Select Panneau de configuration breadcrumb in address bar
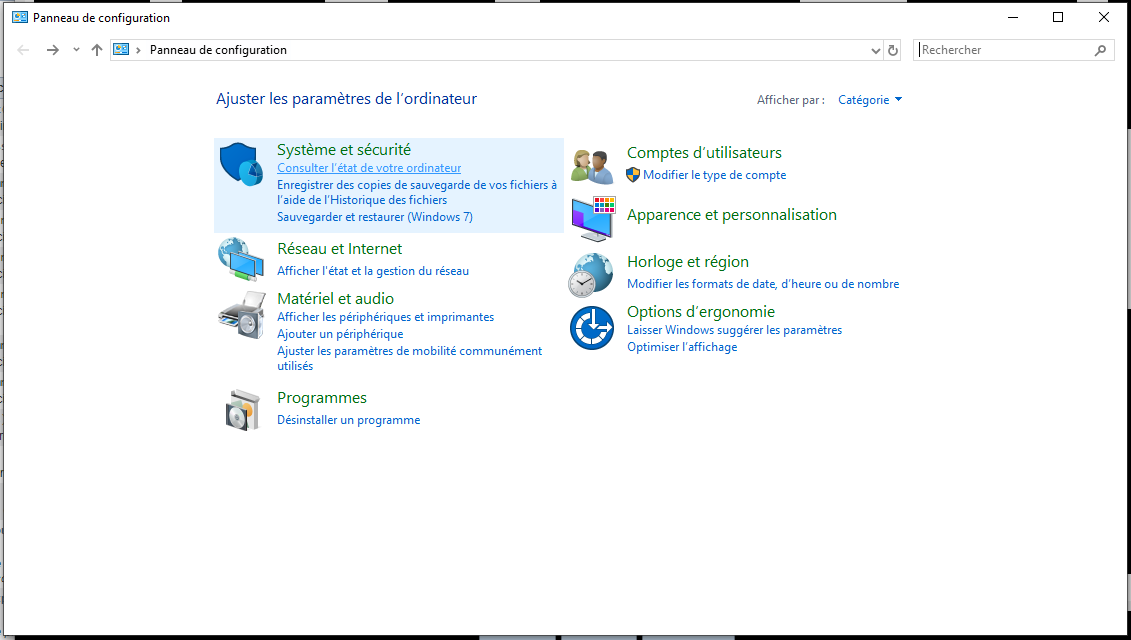This screenshot has height=640, width=1131. coord(218,50)
